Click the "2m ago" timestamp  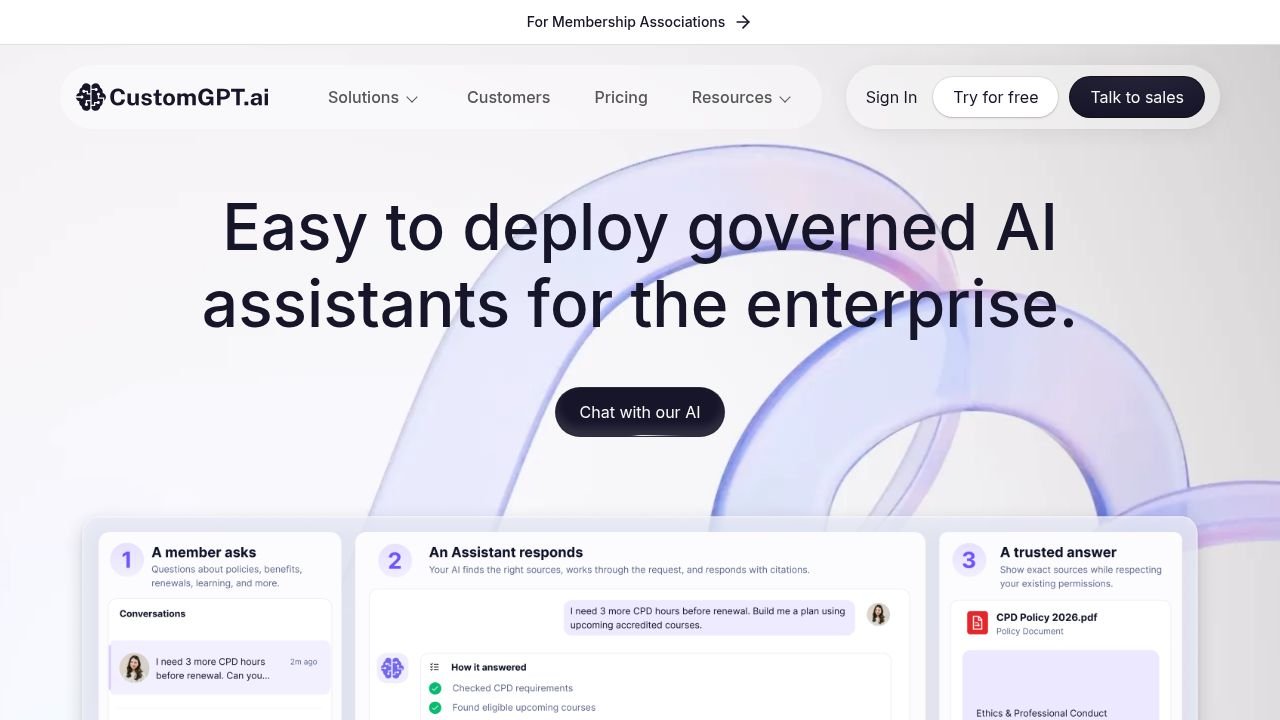[x=303, y=662]
